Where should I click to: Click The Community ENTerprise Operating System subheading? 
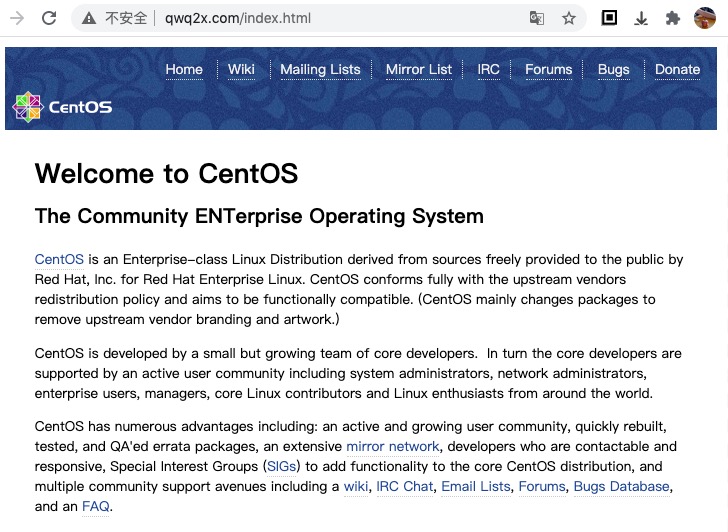click(259, 216)
